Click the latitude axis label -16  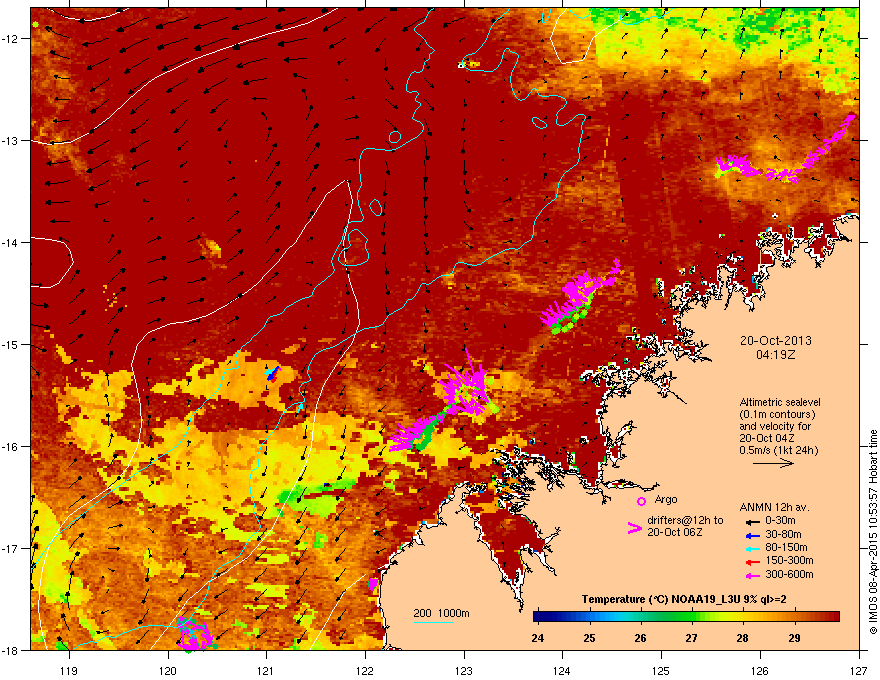11,447
